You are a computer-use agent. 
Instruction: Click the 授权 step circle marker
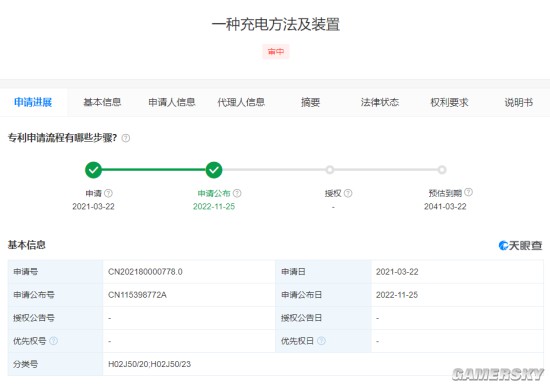point(329,170)
